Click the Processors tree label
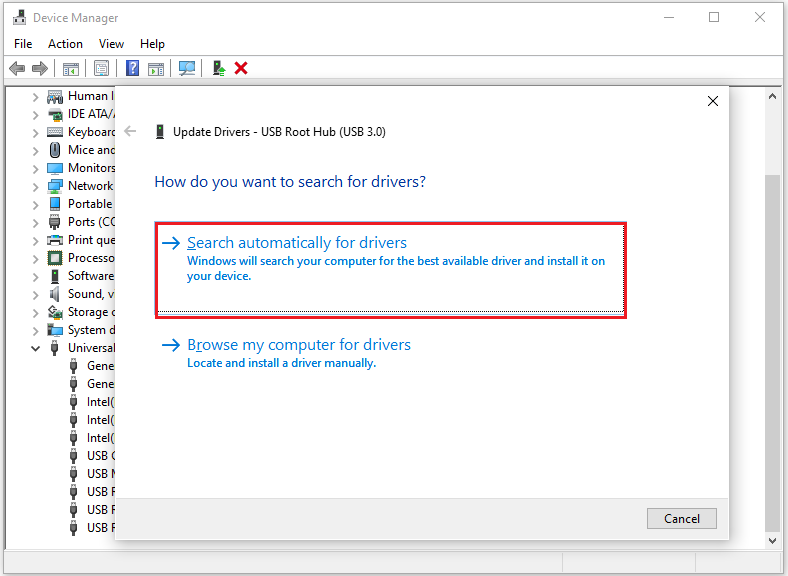788x576 pixels. pyautogui.click(x=91, y=258)
